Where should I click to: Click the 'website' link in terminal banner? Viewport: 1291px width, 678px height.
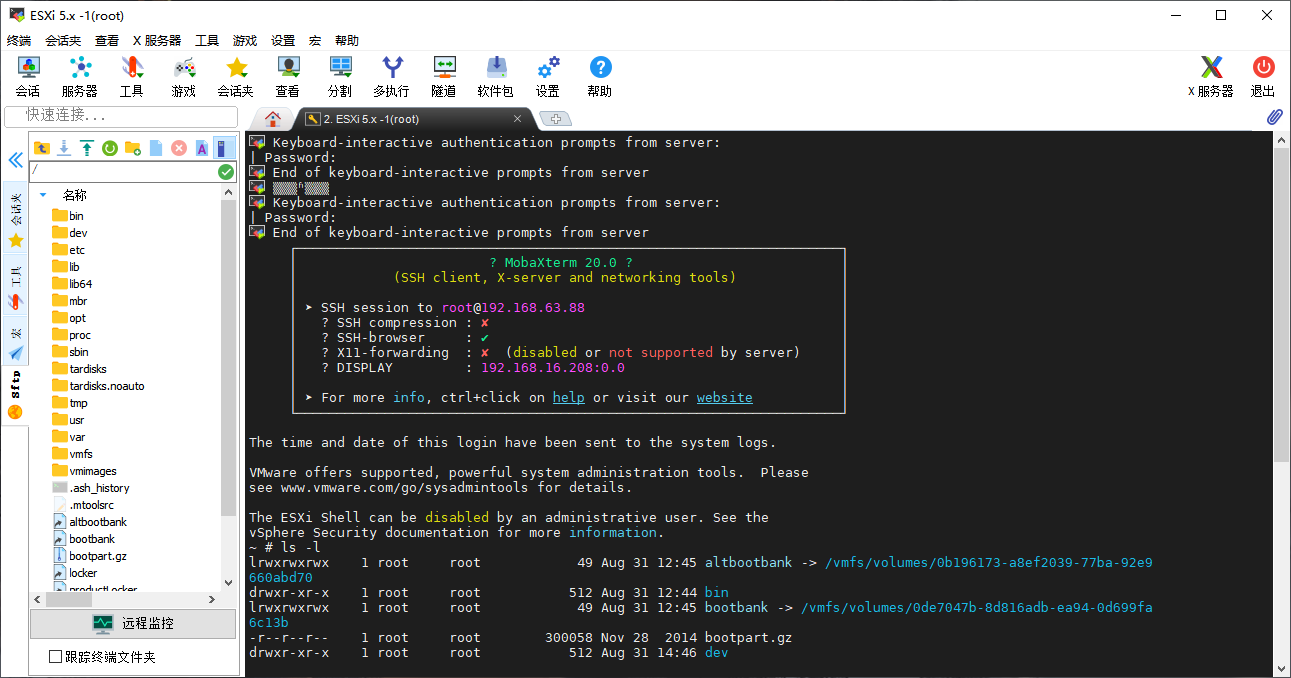[725, 397]
